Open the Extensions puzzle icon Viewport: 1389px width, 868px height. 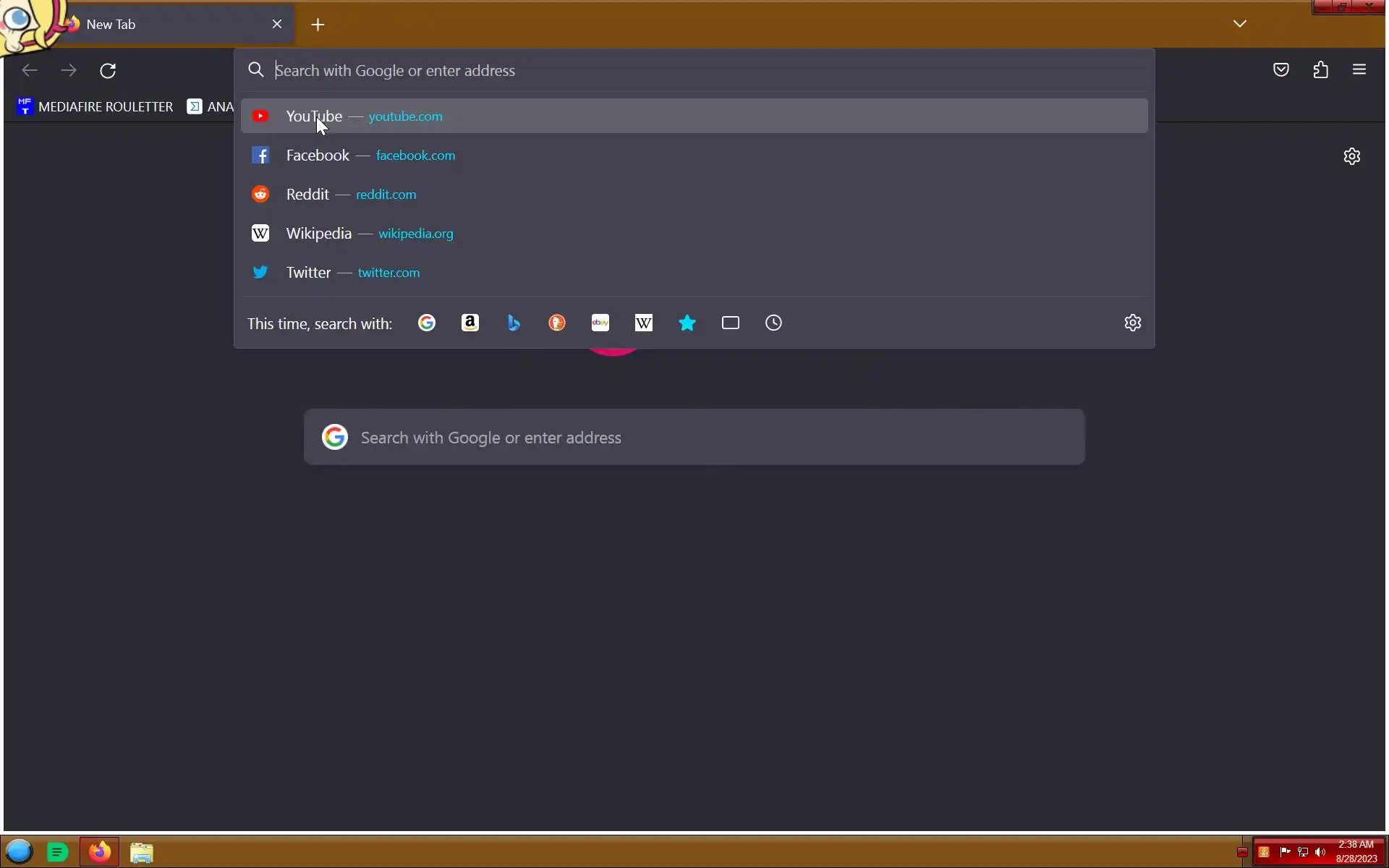[x=1321, y=70]
